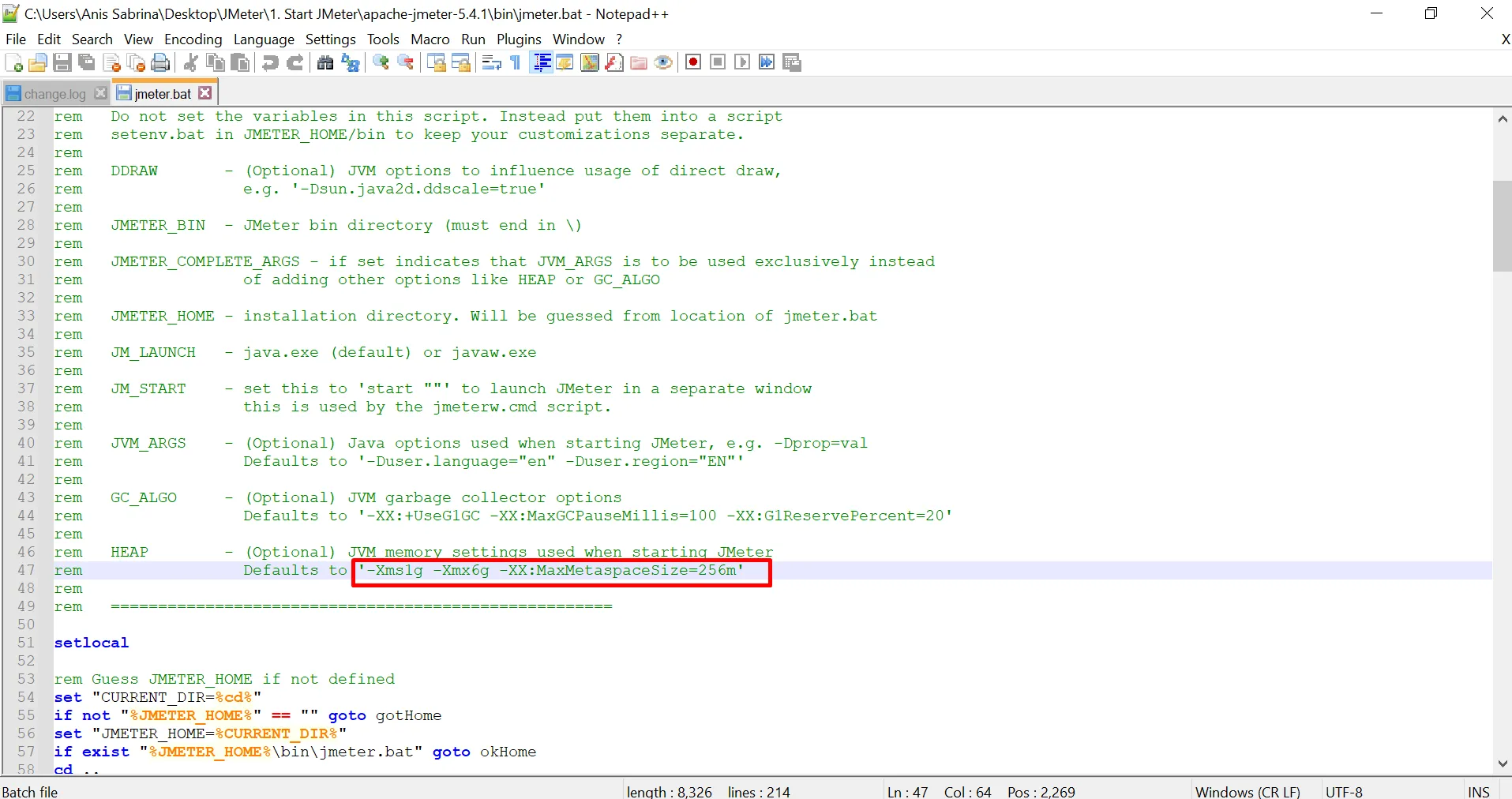Click the 'Batch file' status bar text

click(30, 791)
